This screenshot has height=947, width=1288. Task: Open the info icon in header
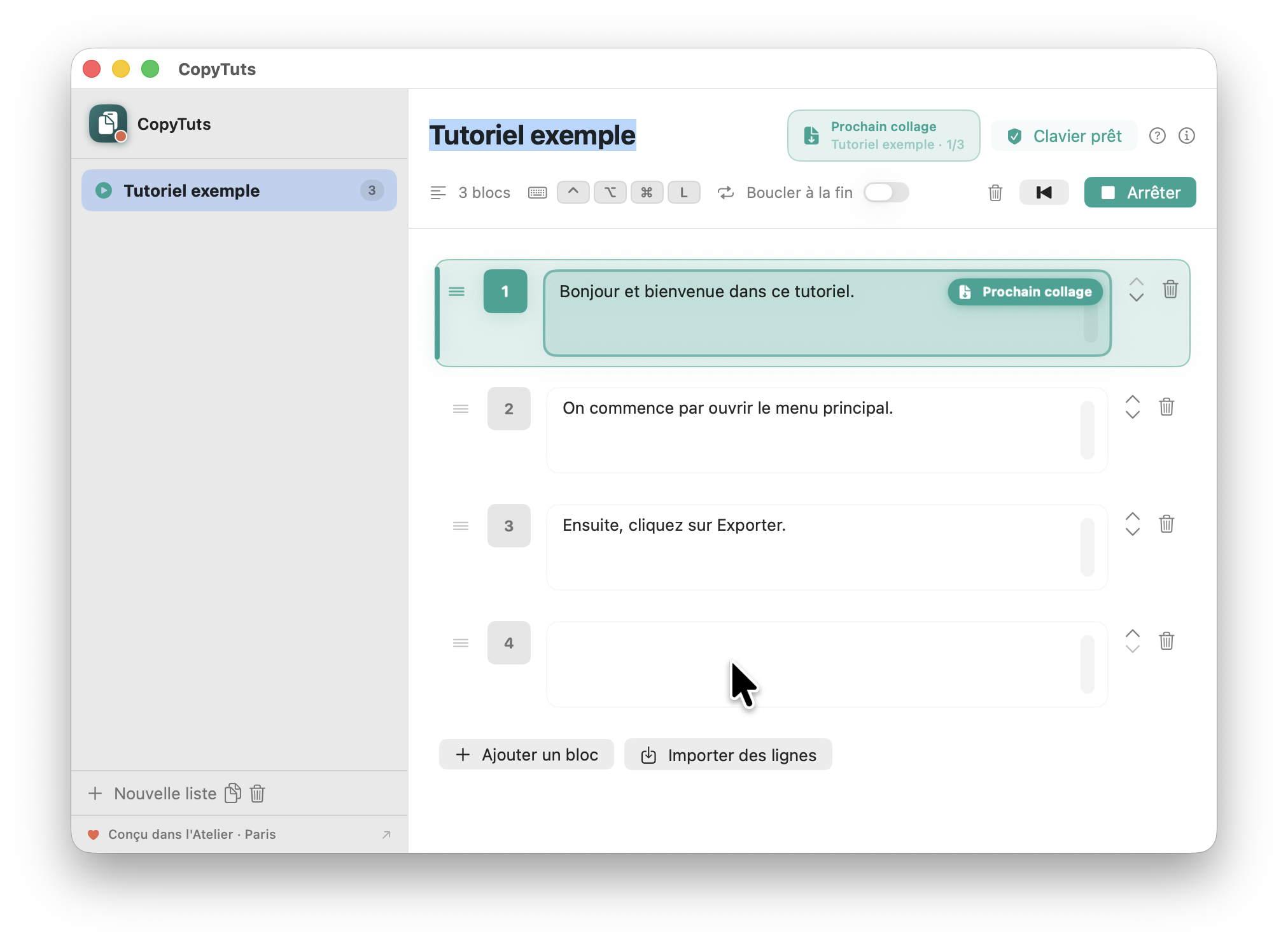coord(1186,136)
